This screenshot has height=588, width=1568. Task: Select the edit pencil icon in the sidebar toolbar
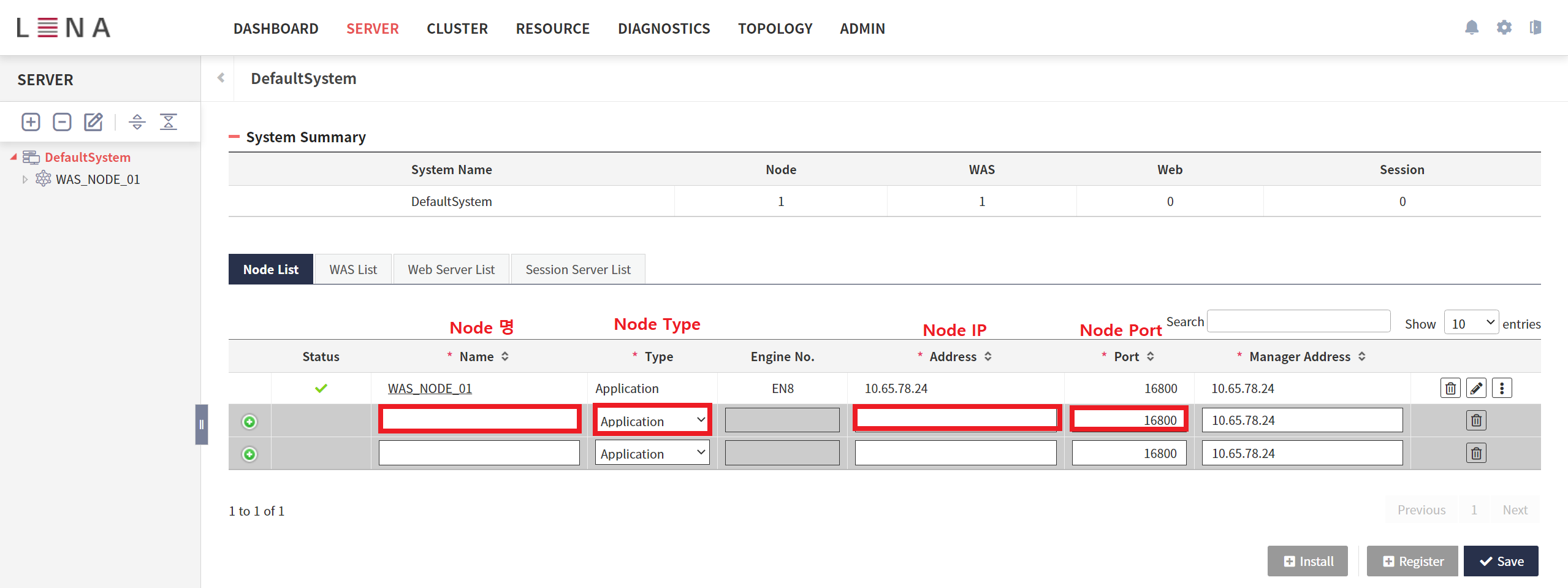93,121
